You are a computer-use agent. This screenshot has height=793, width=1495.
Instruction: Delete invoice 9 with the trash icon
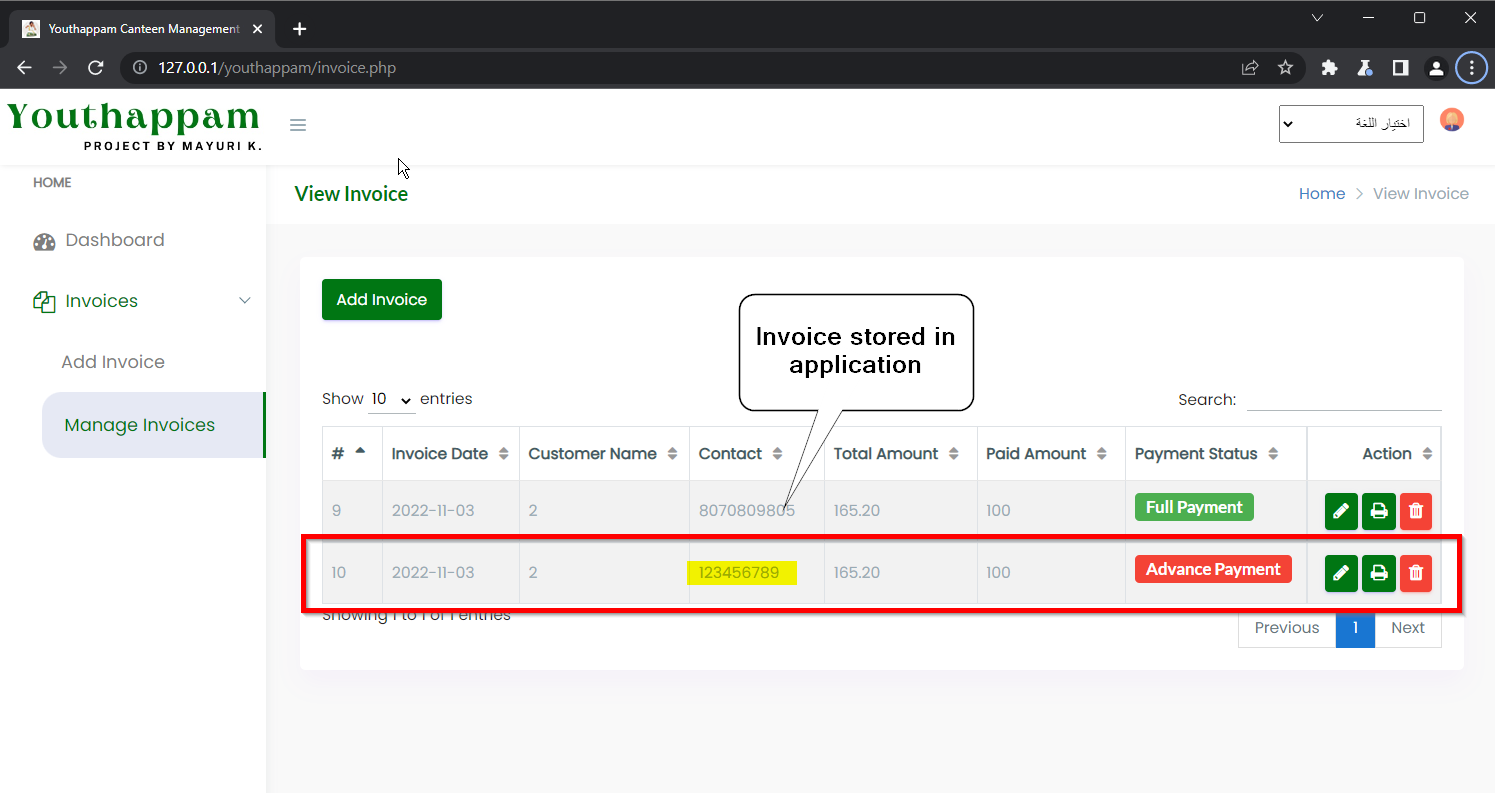click(x=1416, y=511)
